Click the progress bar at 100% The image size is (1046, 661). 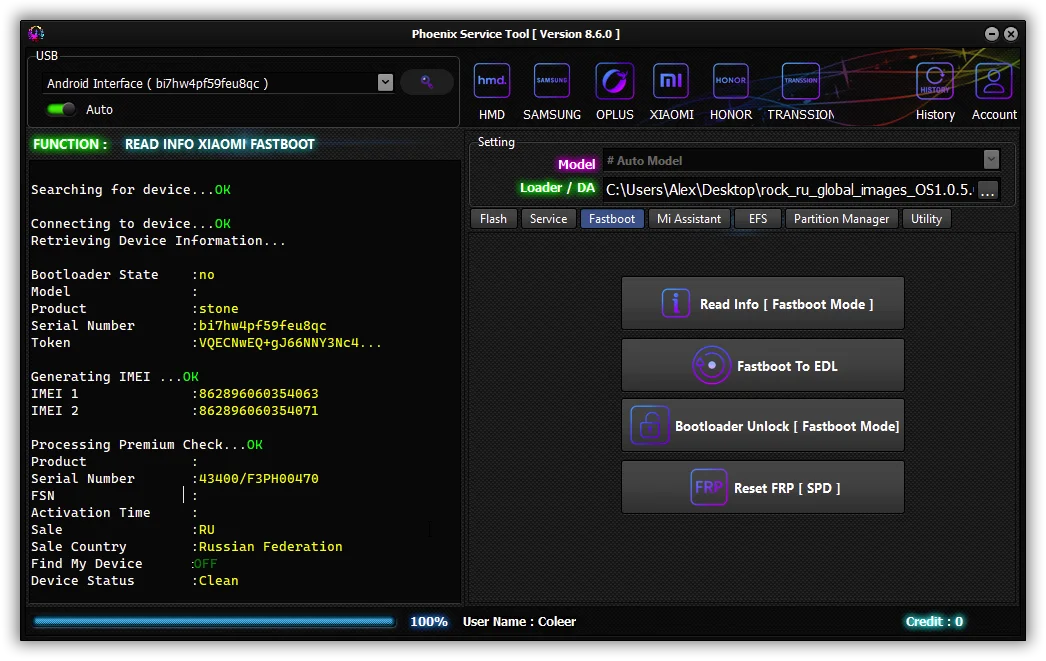[x=215, y=621]
